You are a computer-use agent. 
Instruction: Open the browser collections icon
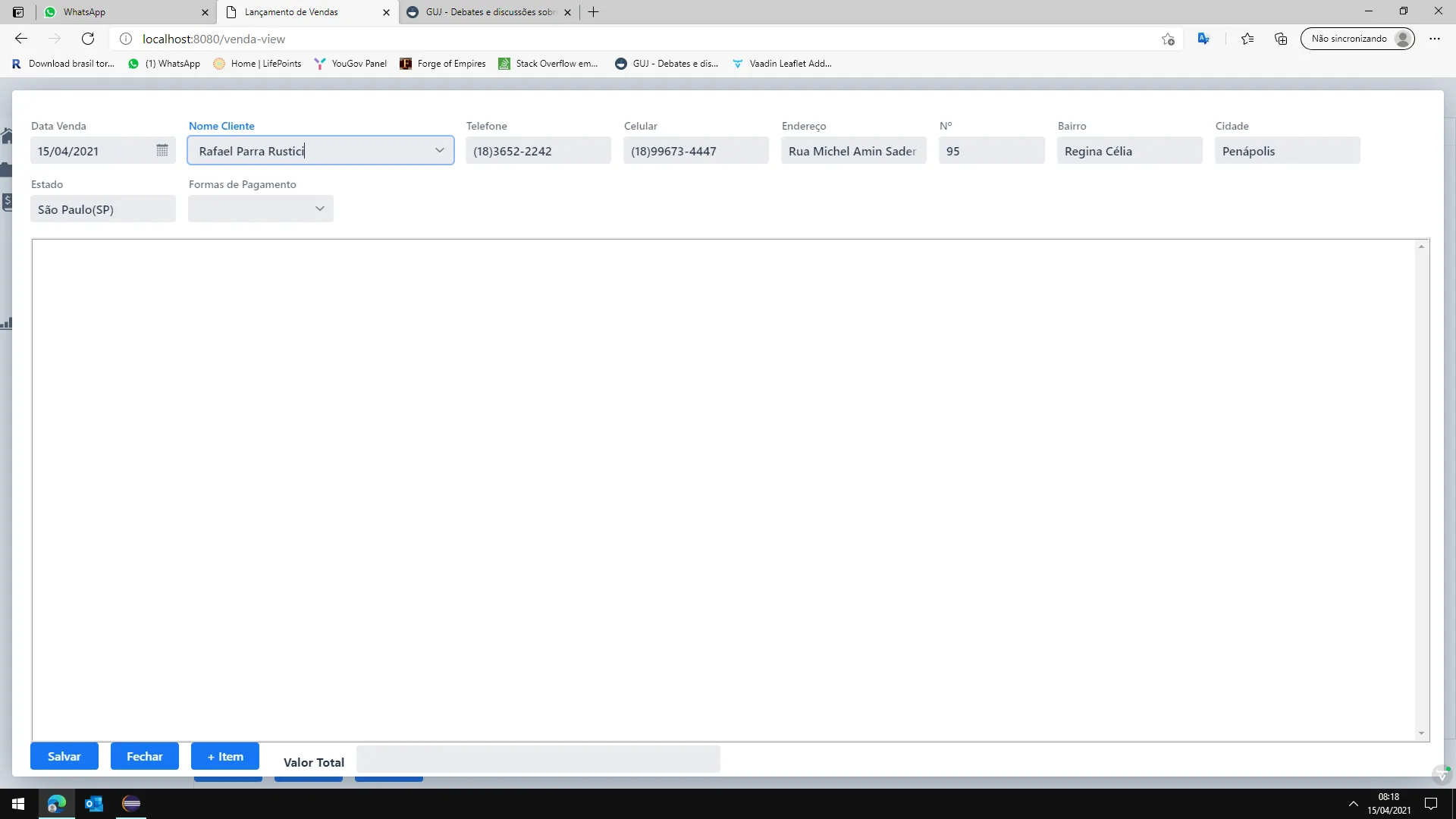1281,39
